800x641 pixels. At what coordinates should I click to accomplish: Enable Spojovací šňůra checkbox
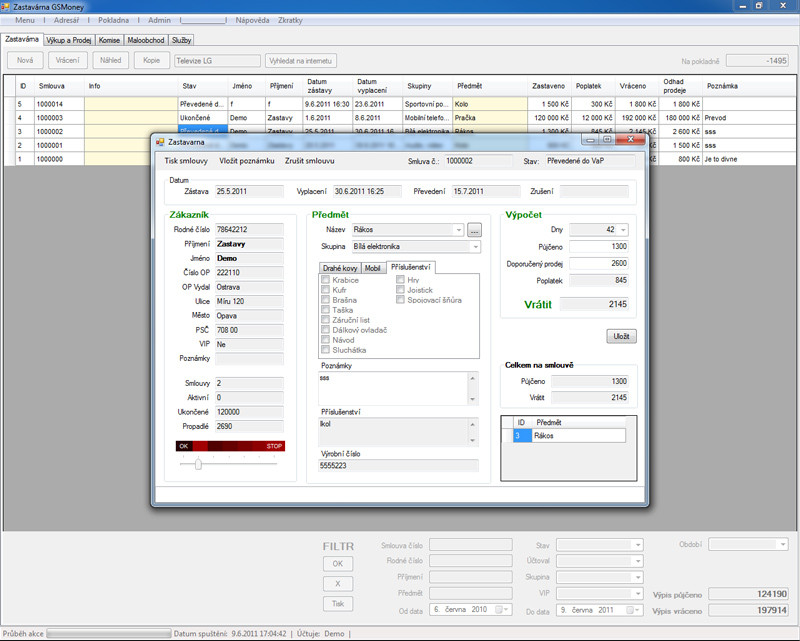(401, 300)
